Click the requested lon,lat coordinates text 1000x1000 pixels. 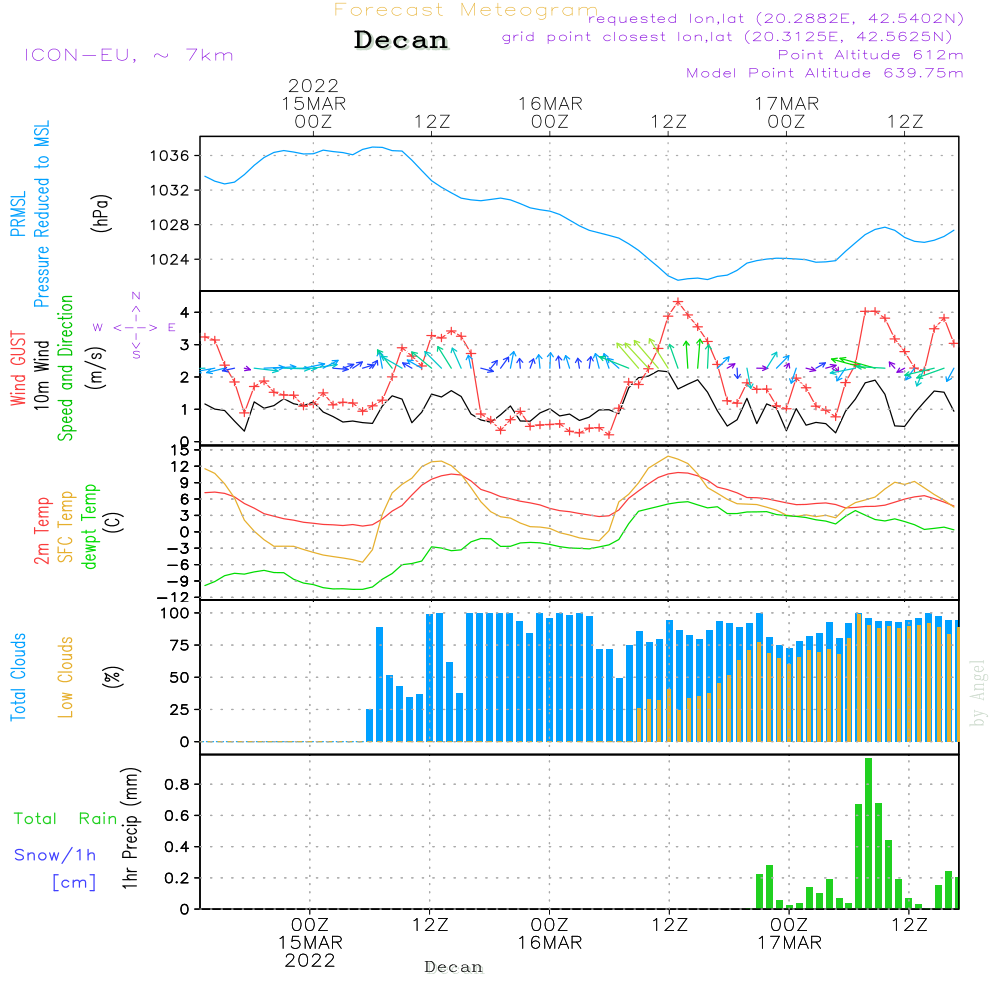click(x=776, y=19)
